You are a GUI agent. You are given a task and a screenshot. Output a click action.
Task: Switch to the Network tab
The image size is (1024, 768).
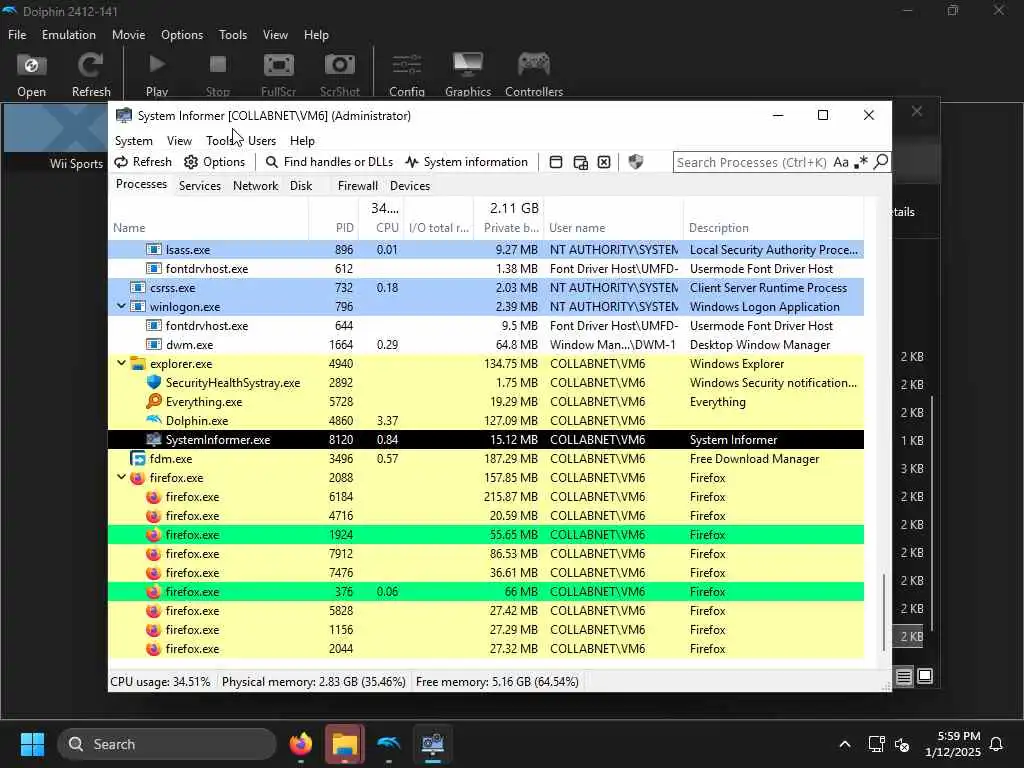[255, 185]
